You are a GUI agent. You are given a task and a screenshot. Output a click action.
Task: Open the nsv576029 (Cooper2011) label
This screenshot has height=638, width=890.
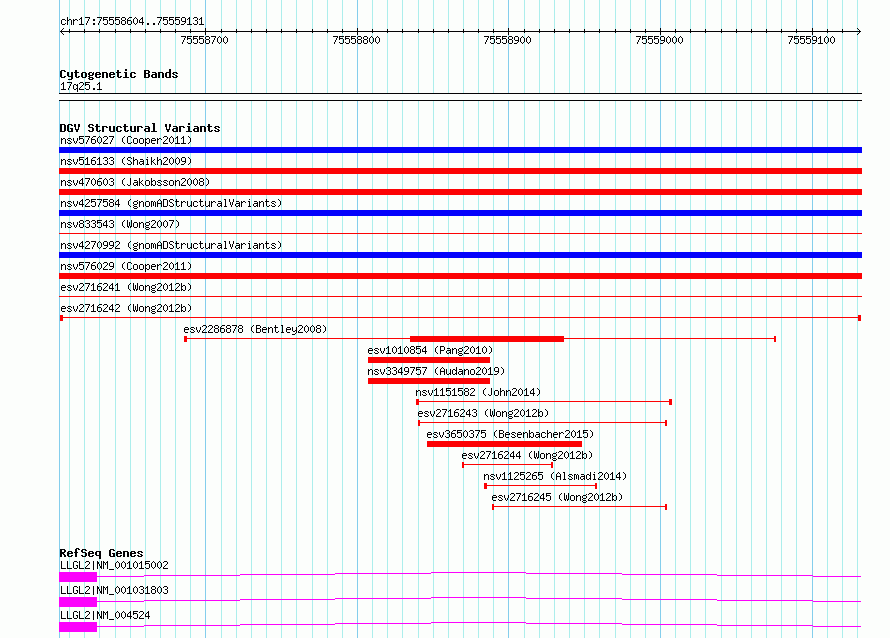coord(126,266)
